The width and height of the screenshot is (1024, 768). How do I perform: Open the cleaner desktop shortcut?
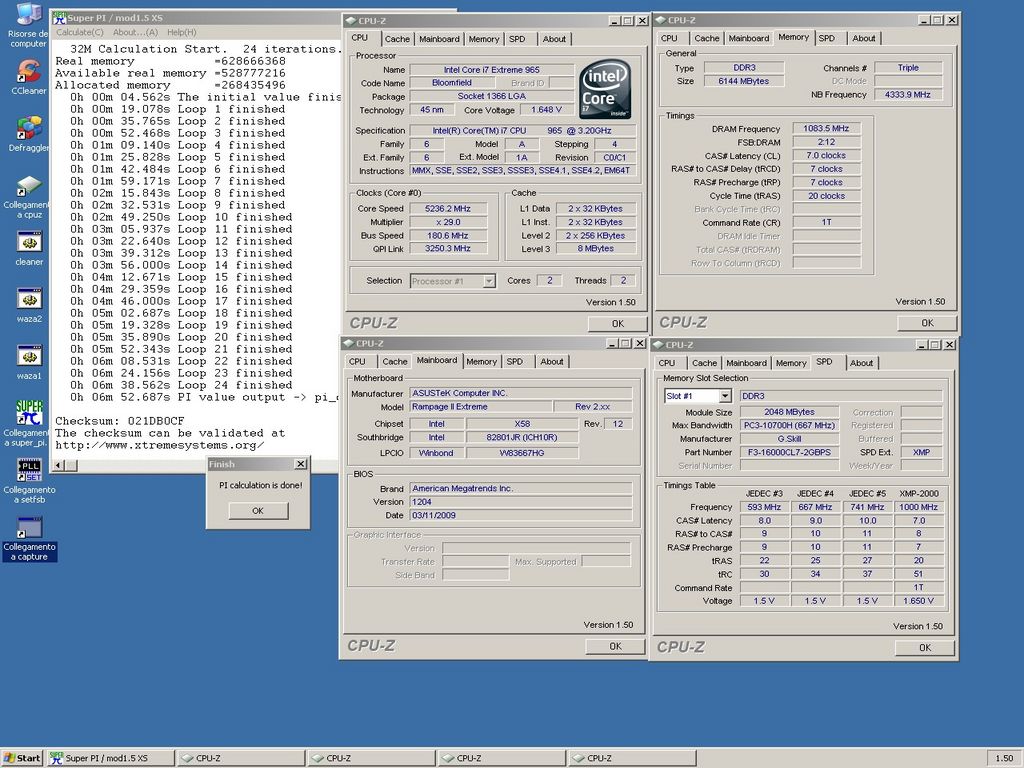(29, 248)
